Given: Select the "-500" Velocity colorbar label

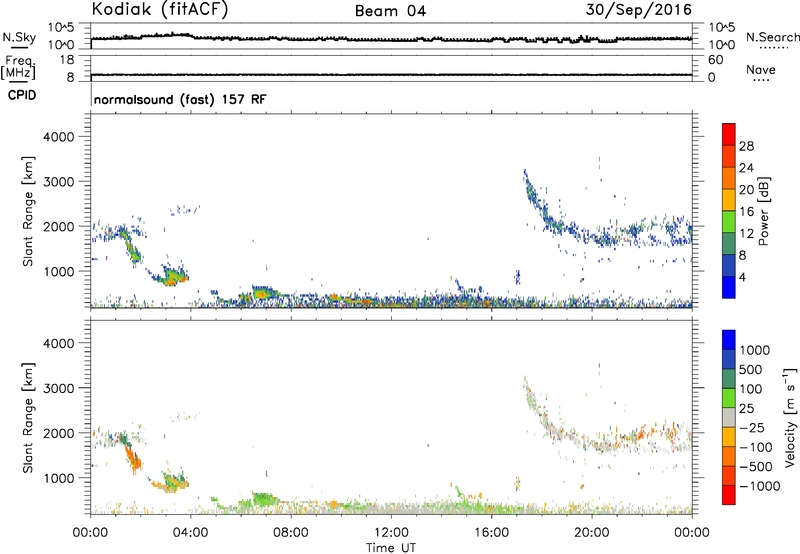Looking at the screenshot, I should [756, 467].
